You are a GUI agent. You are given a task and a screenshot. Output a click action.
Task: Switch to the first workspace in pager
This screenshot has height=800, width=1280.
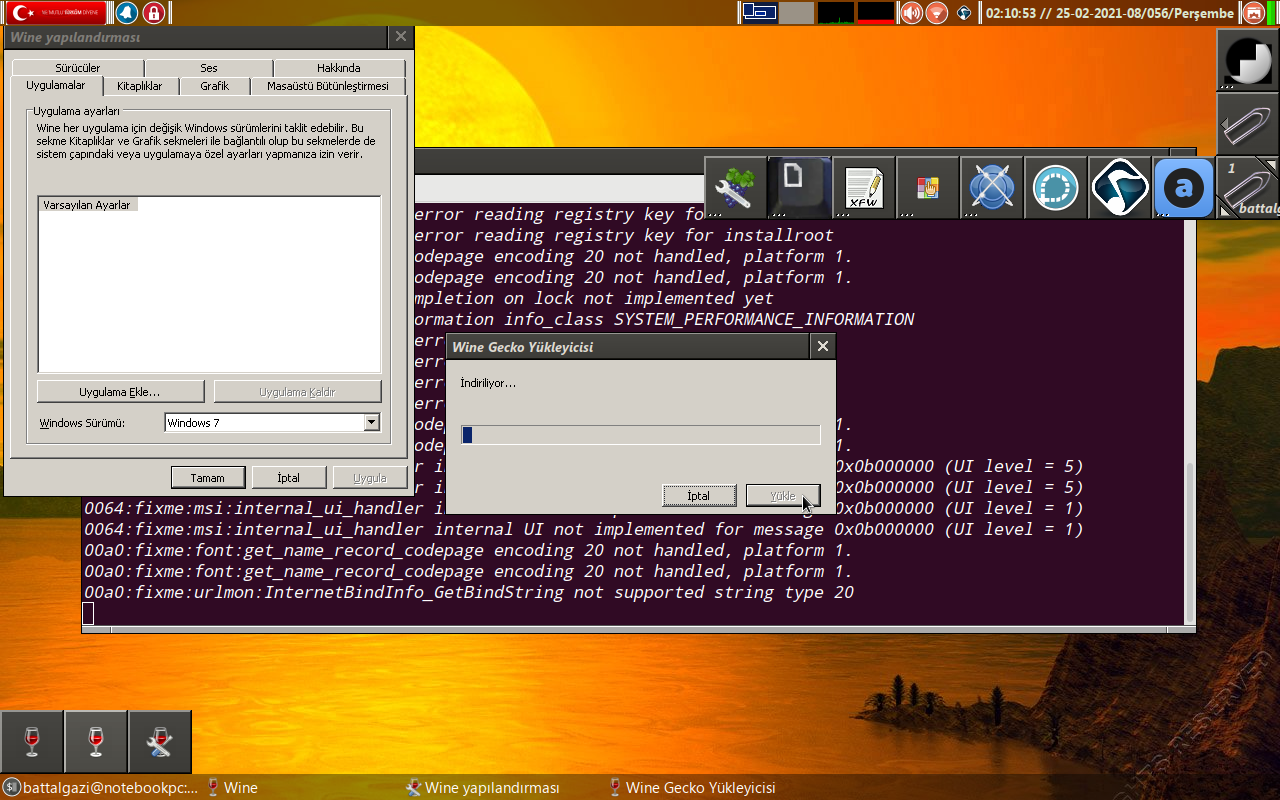click(759, 13)
